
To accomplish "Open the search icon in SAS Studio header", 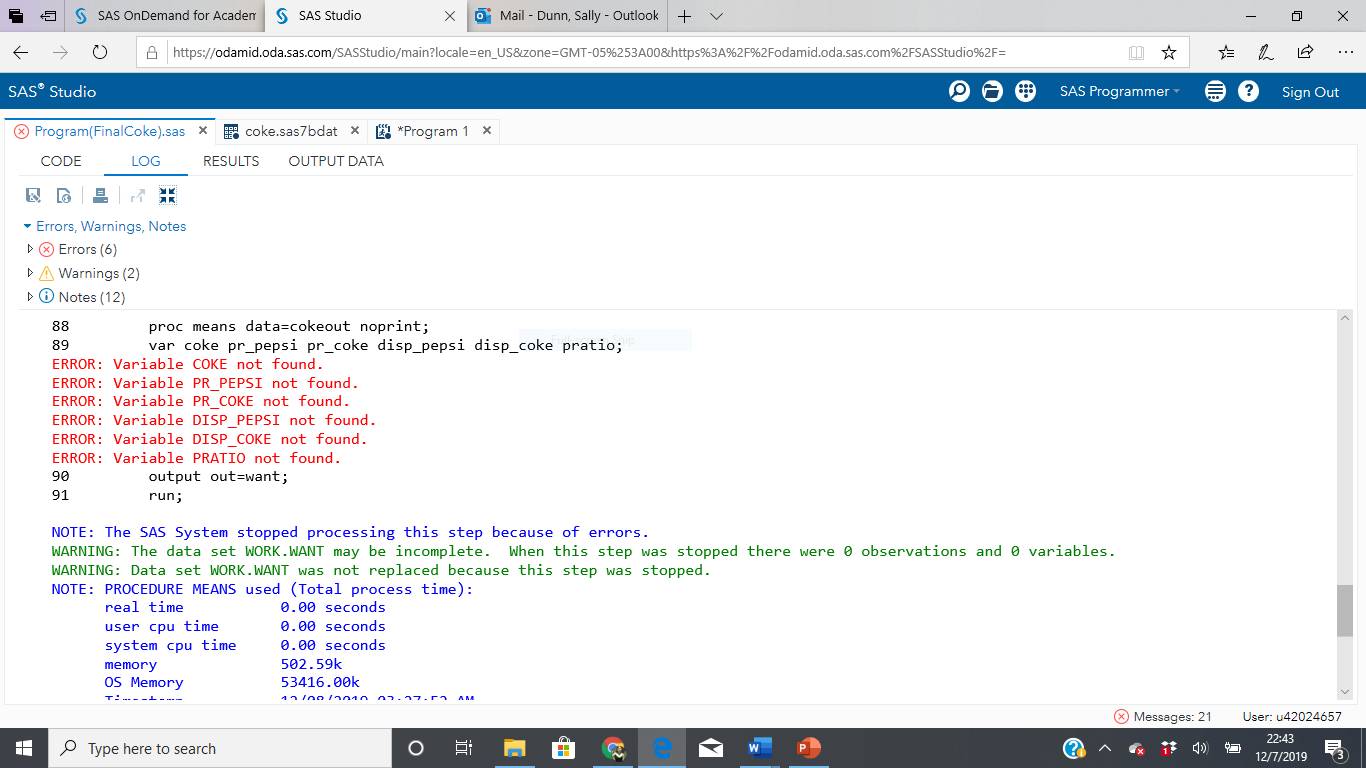I will point(959,91).
